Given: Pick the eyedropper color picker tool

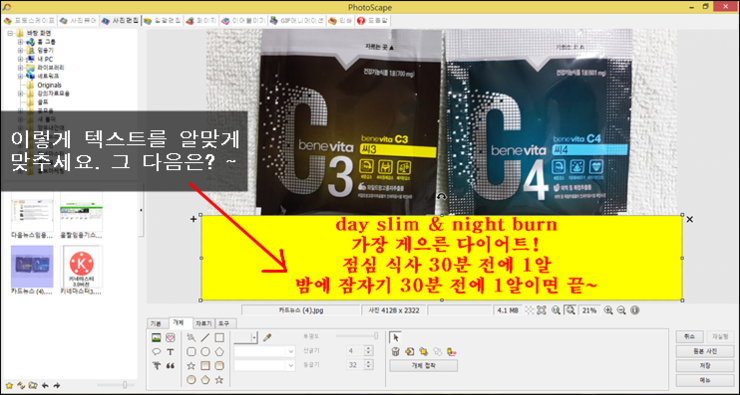Looking at the screenshot, I should [267, 337].
